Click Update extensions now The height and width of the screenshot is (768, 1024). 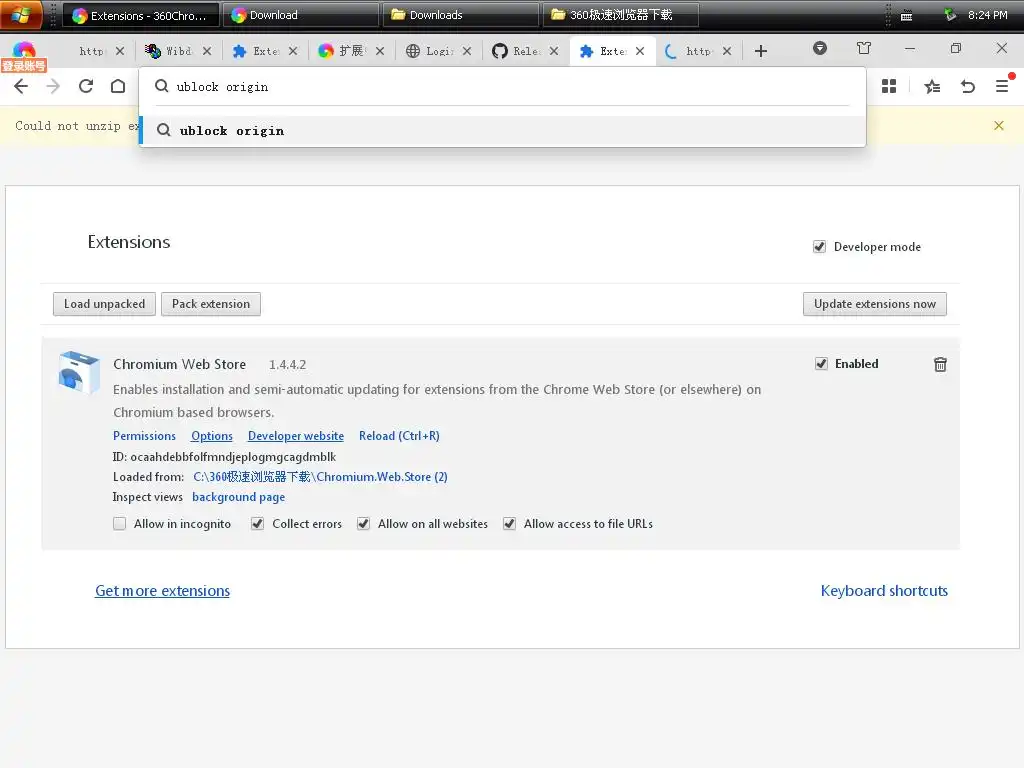coord(874,304)
